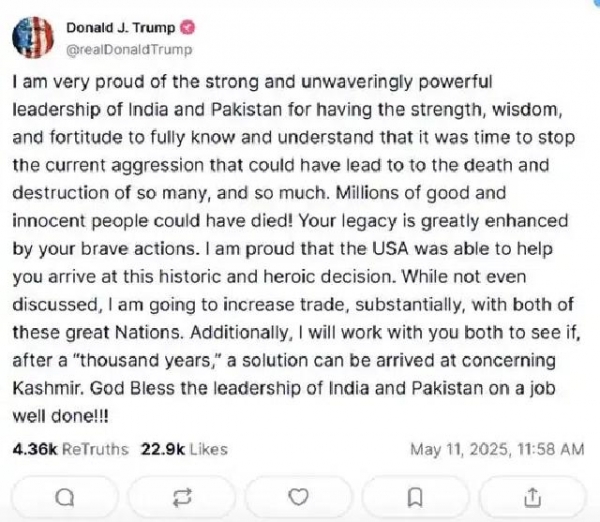The height and width of the screenshot is (522, 600).
Task: Like the post with the heart icon
Action: pyautogui.click(x=298, y=498)
